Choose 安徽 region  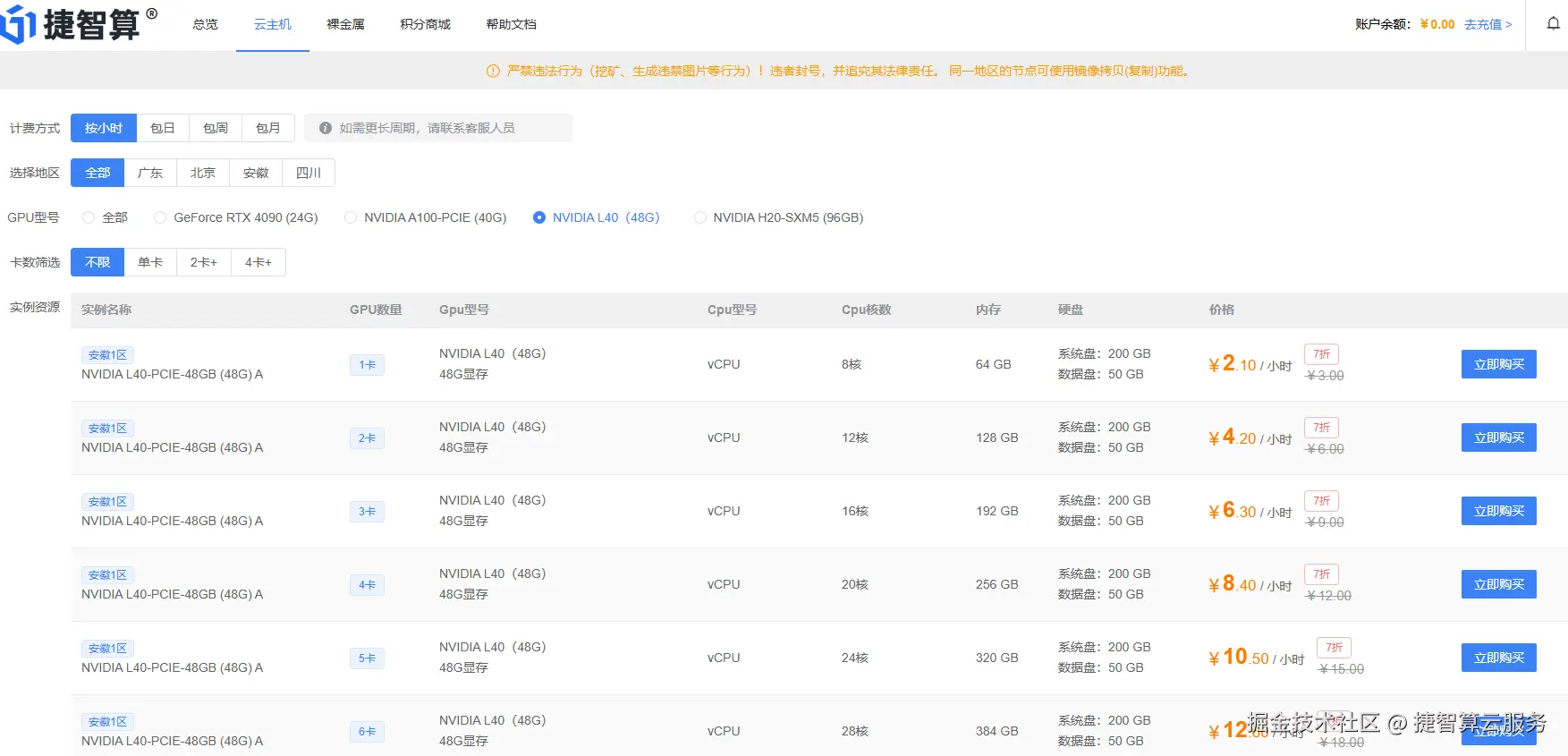pos(256,173)
